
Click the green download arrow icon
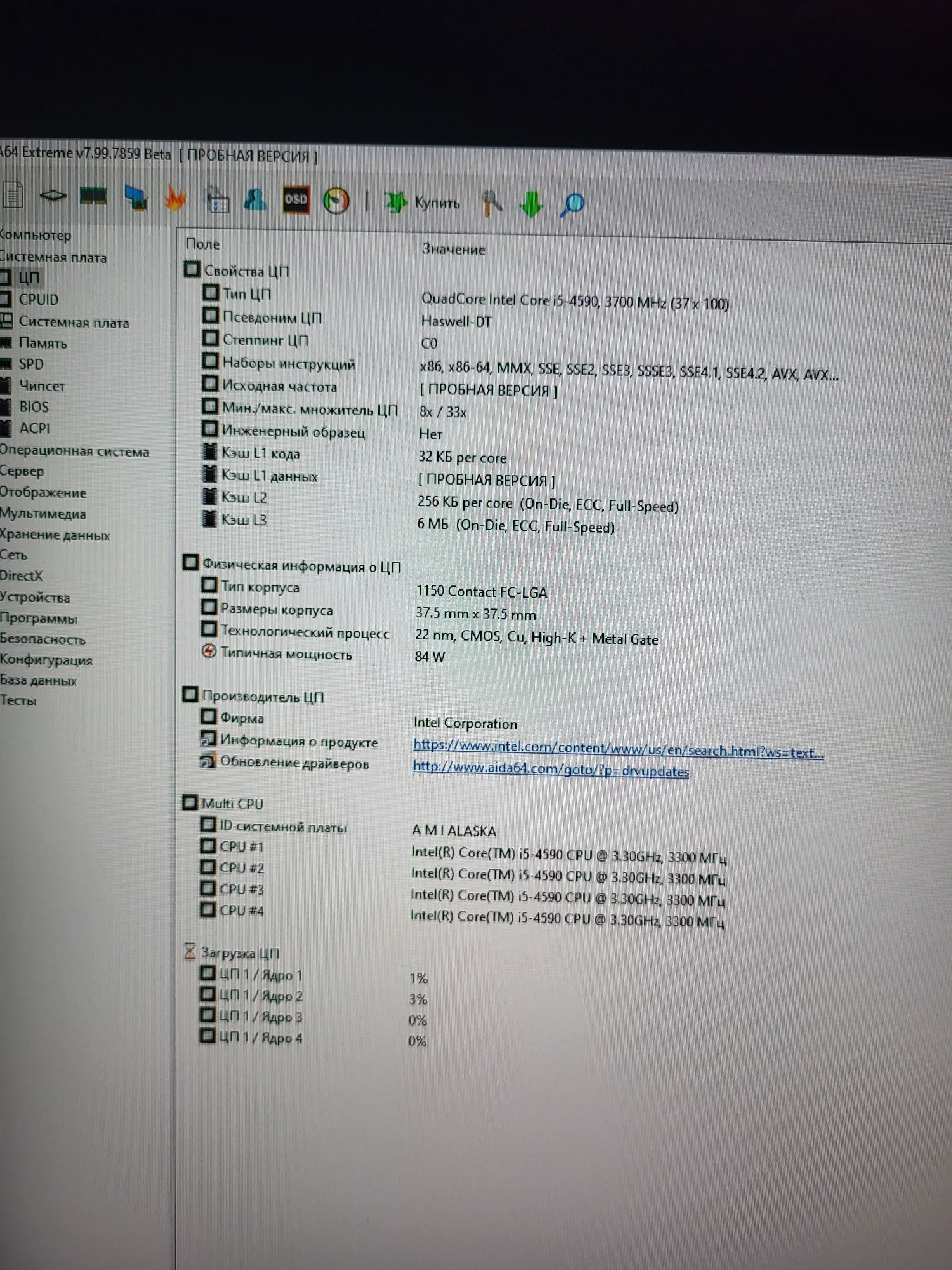(531, 204)
